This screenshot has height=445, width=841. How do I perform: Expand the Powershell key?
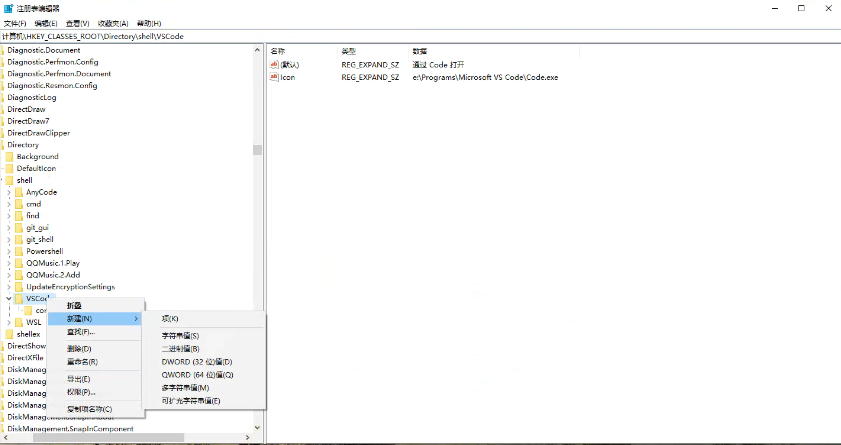(9, 251)
